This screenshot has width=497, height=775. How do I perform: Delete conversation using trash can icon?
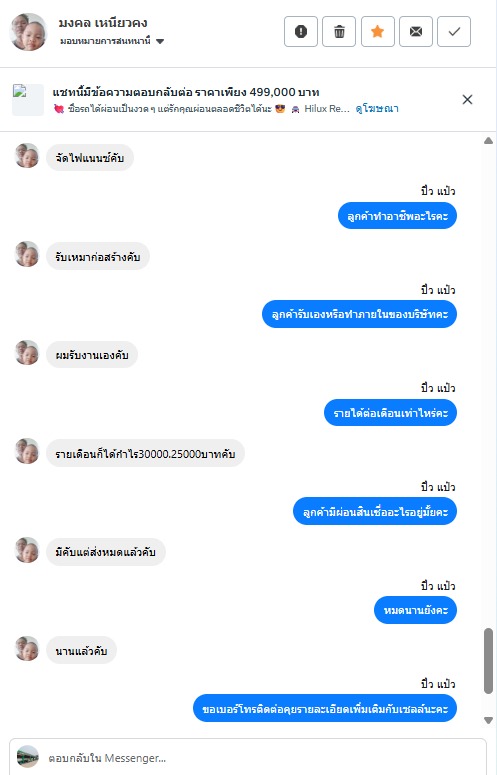(x=339, y=32)
